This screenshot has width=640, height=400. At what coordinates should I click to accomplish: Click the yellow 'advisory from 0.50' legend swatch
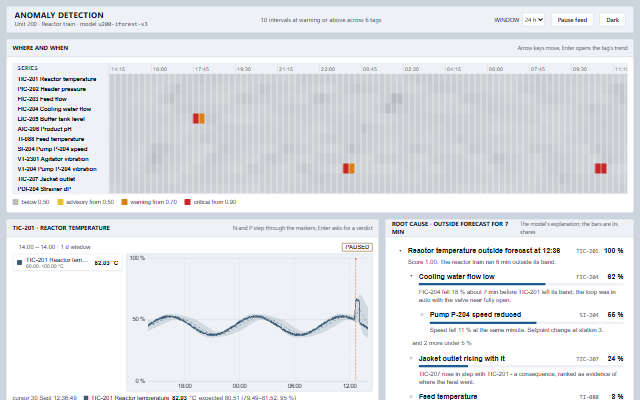coord(60,202)
